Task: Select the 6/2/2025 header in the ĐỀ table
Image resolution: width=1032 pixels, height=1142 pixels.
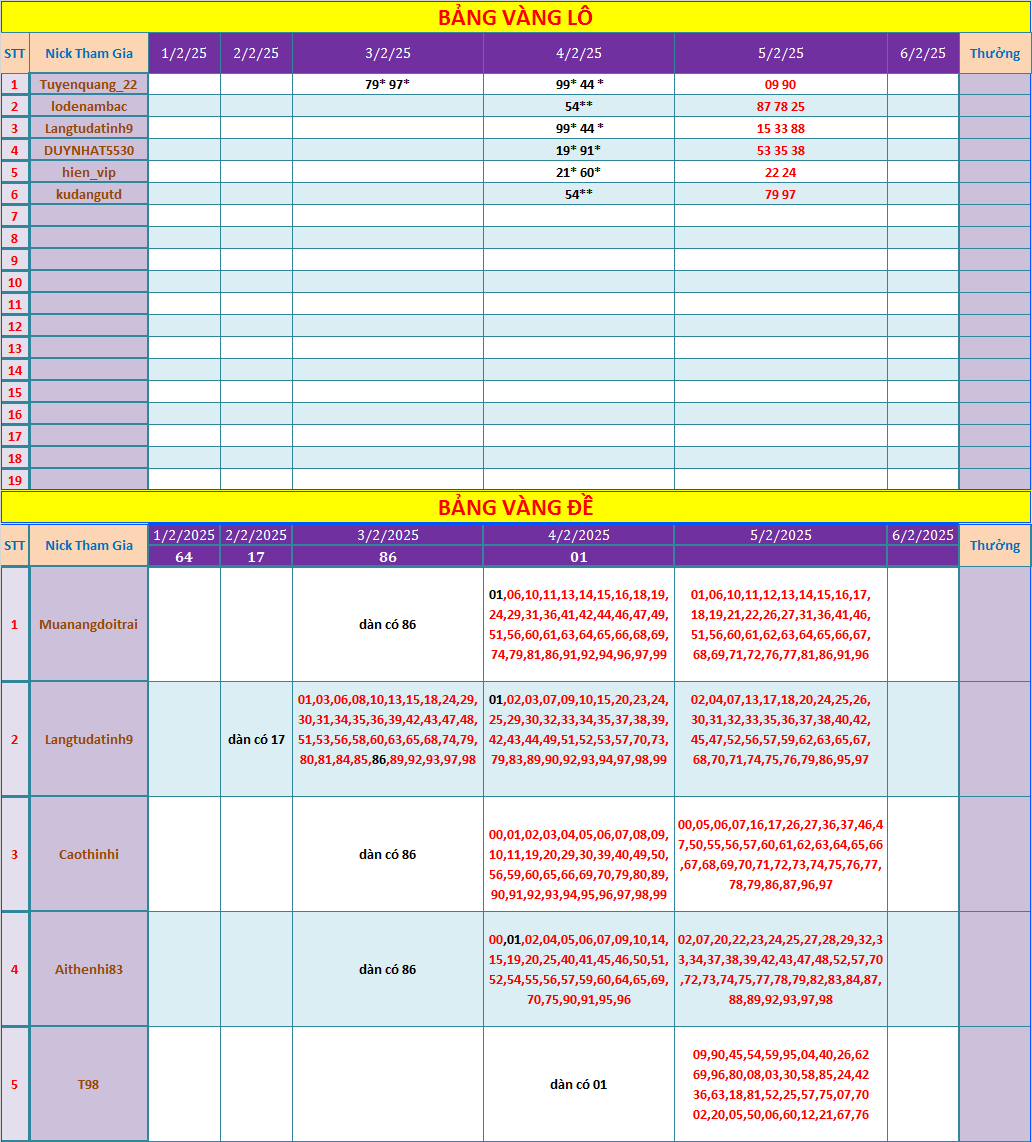Action: pyautogui.click(x=923, y=535)
